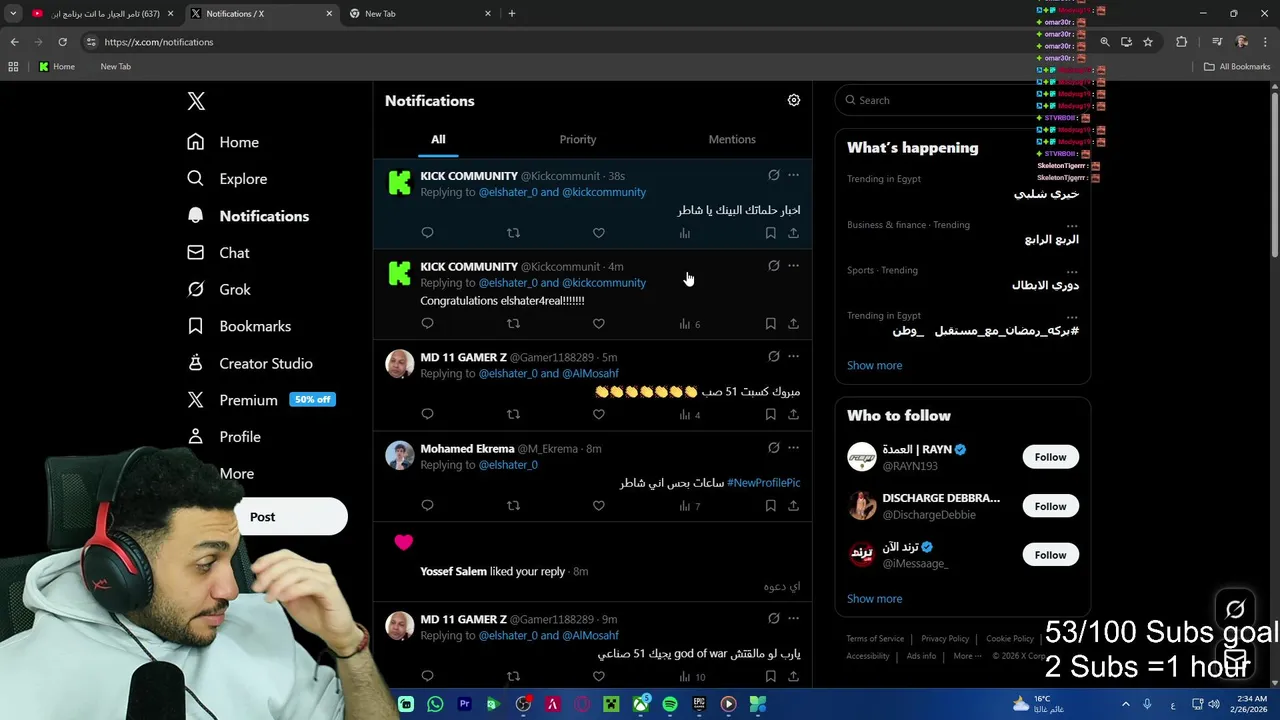Open more options on Mohamed Ekrema post

coord(793,448)
